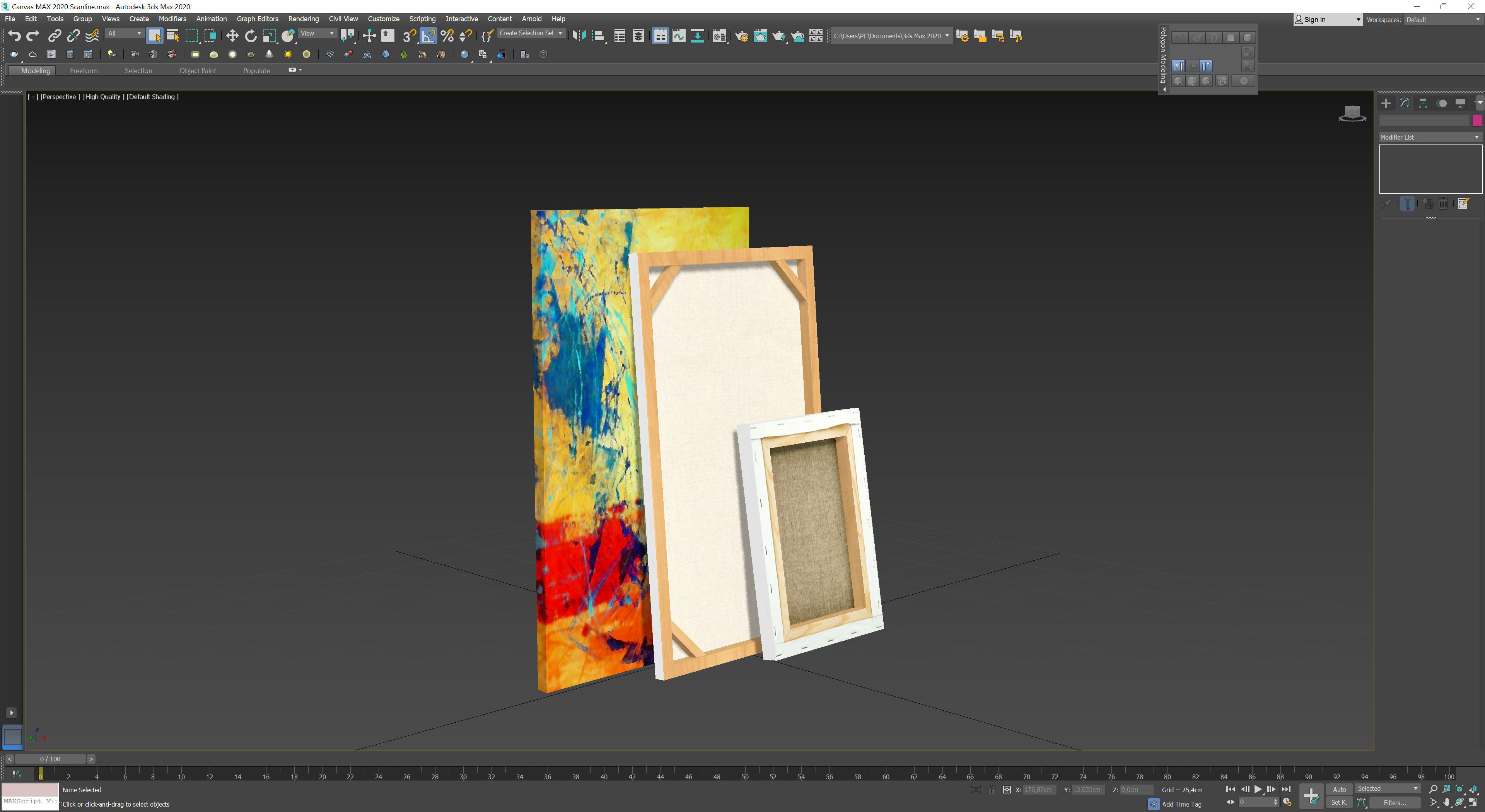Click the Sunlight system icon
The width and height of the screenshot is (1485, 812).
point(288,54)
